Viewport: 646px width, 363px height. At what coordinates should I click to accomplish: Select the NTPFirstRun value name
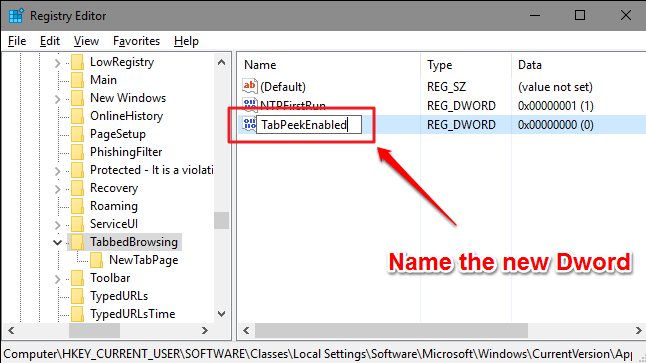pos(293,106)
